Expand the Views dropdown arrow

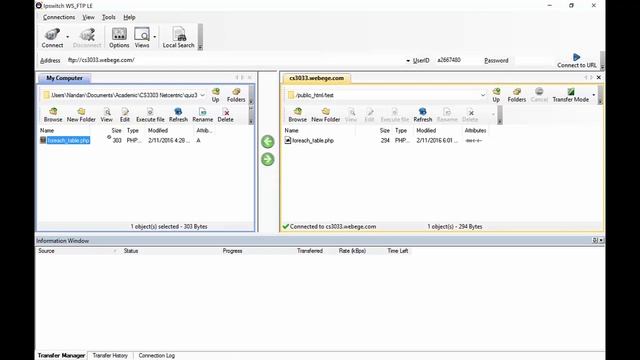[x=155, y=37]
